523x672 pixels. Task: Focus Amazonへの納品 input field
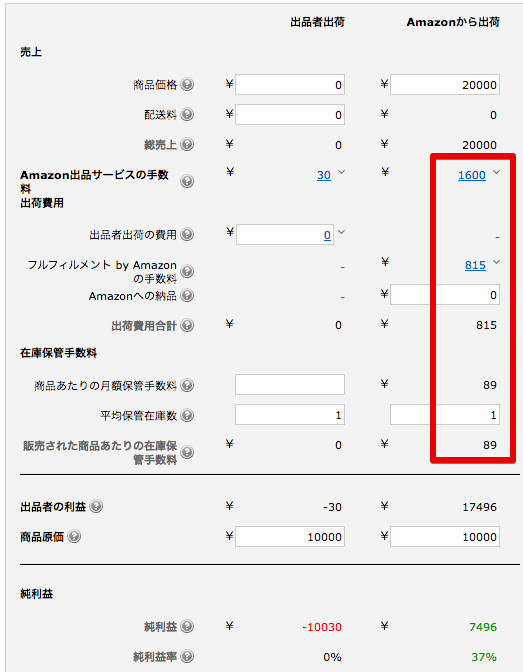(x=445, y=294)
